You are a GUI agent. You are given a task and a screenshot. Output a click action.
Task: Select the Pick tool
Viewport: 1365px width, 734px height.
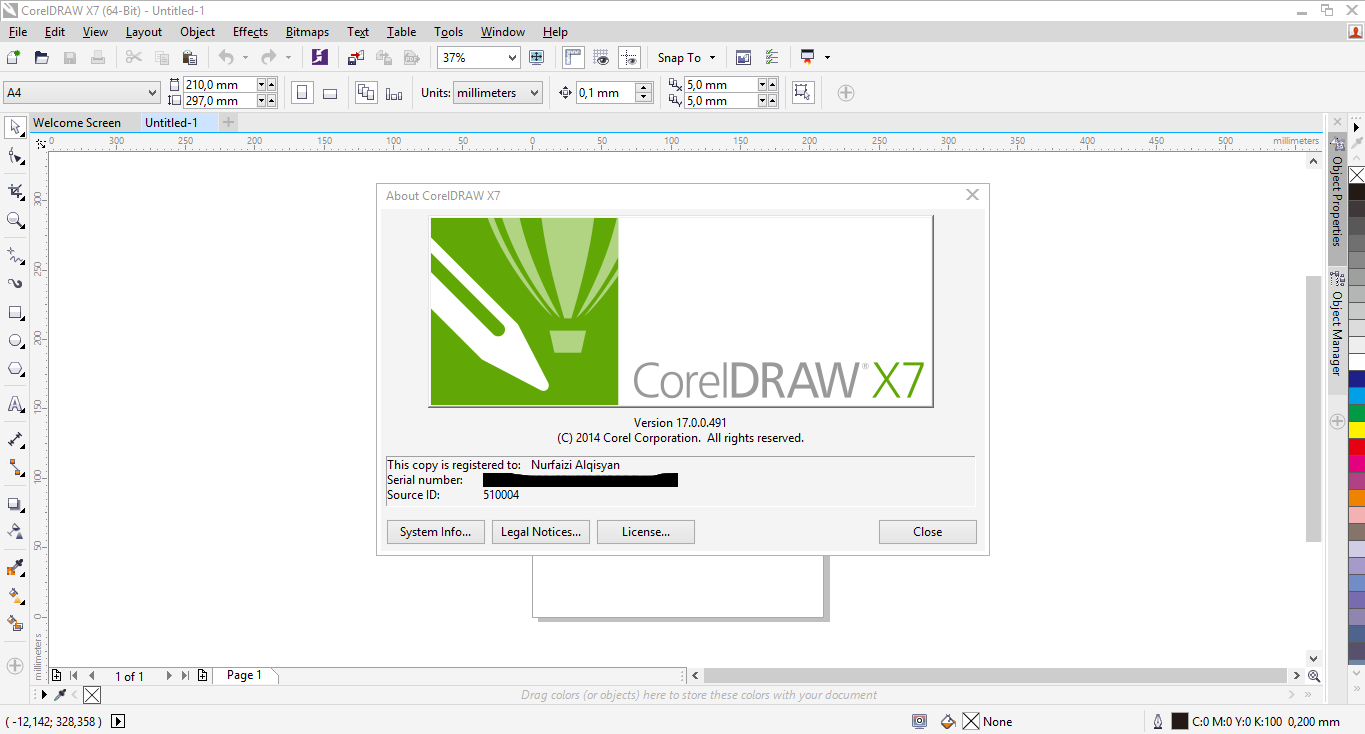tap(15, 128)
